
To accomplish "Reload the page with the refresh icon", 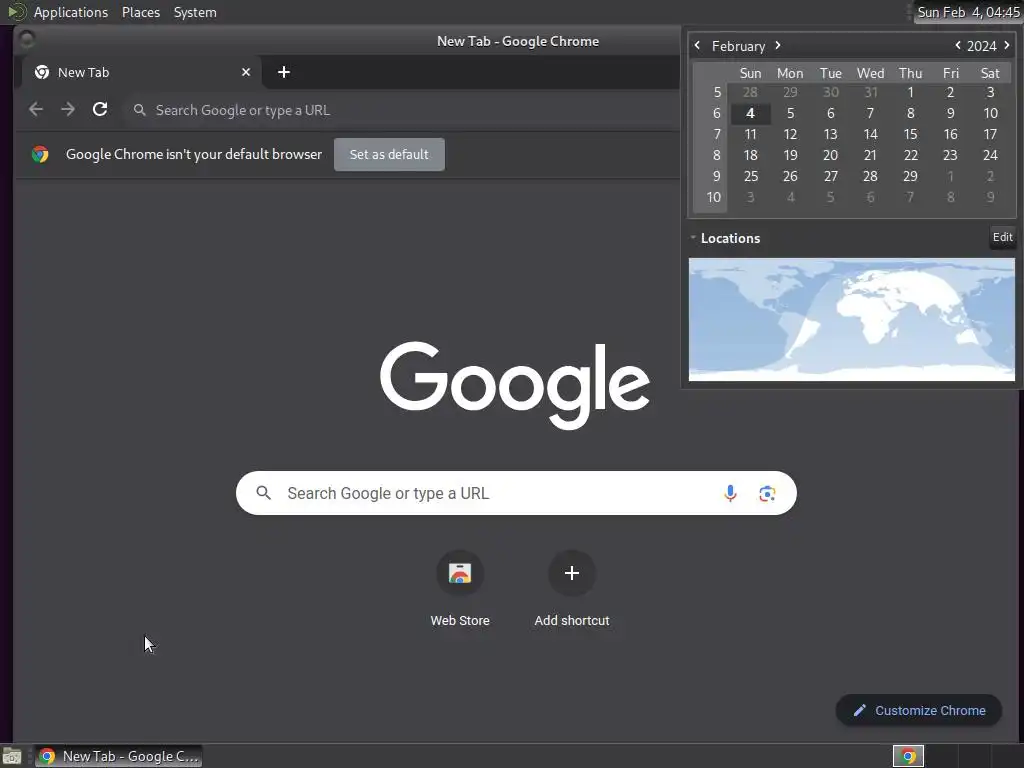I will 100,109.
